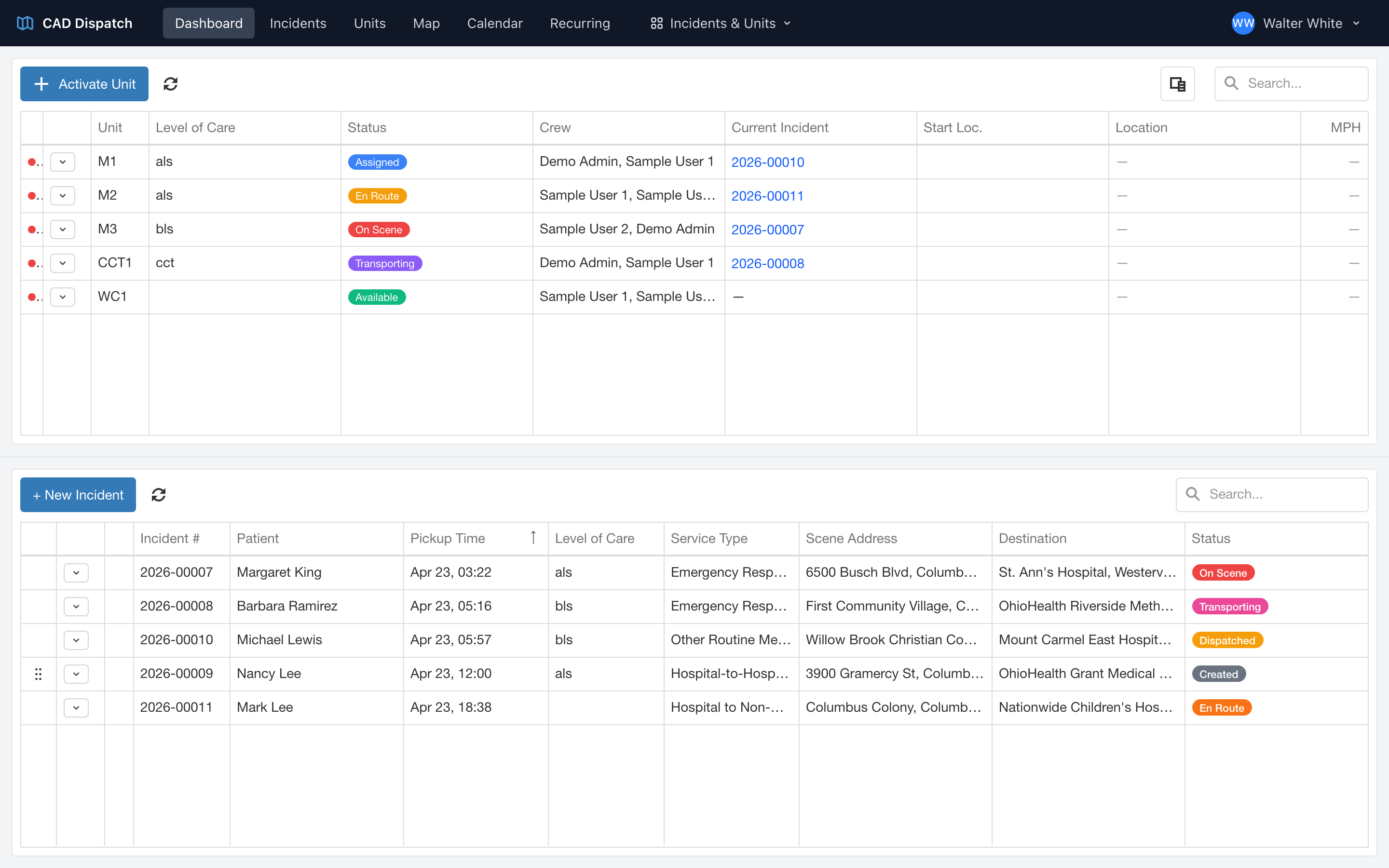Go to the Dashboard tab
Image resolution: width=1389 pixels, height=868 pixels.
pos(208,23)
